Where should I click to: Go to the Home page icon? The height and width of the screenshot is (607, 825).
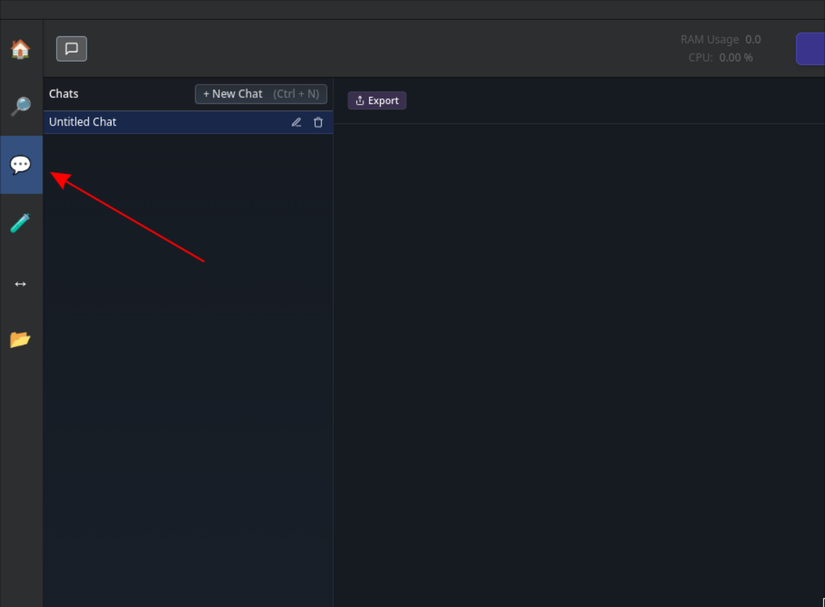coord(21,49)
